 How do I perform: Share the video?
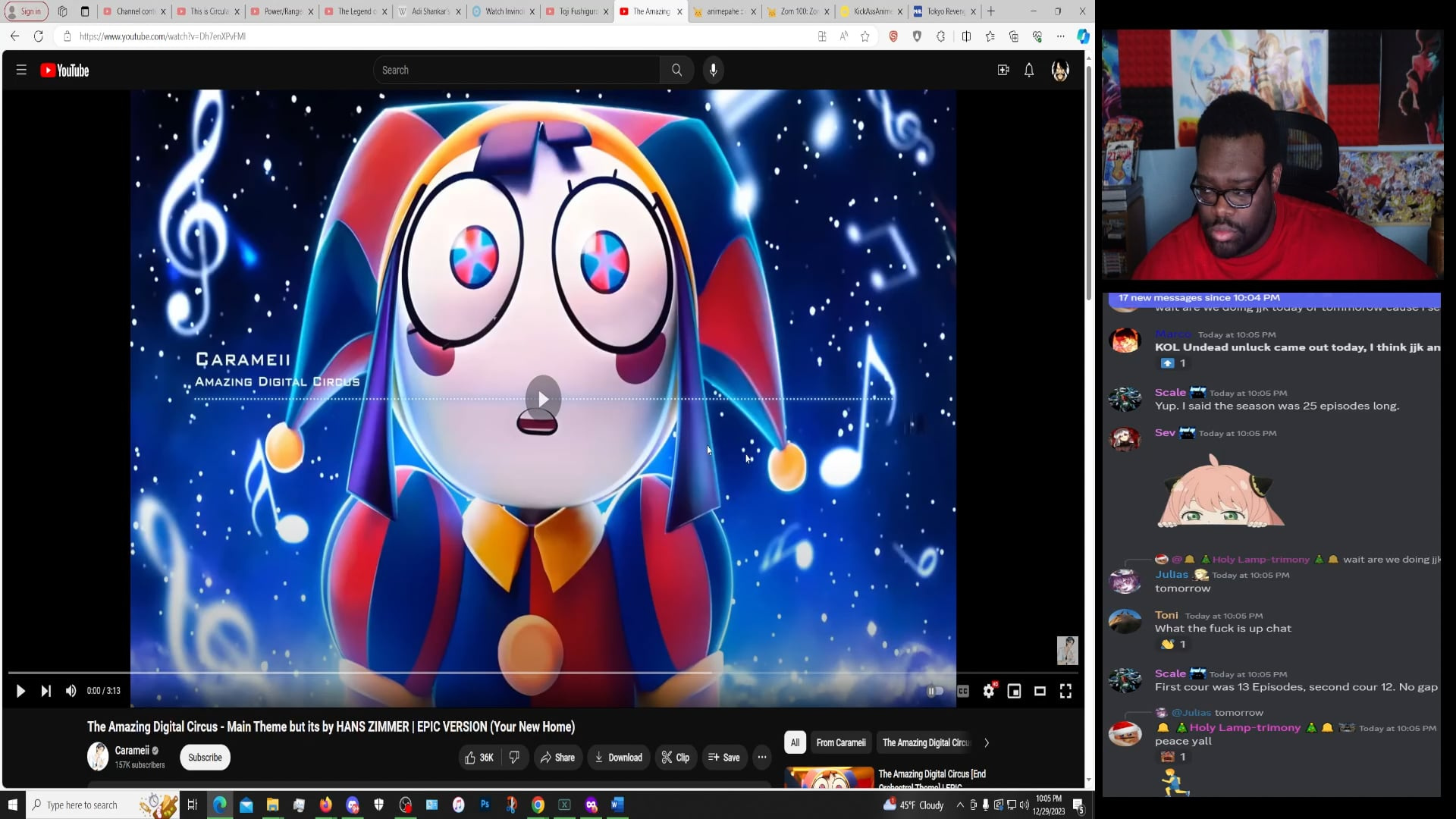[x=557, y=758]
